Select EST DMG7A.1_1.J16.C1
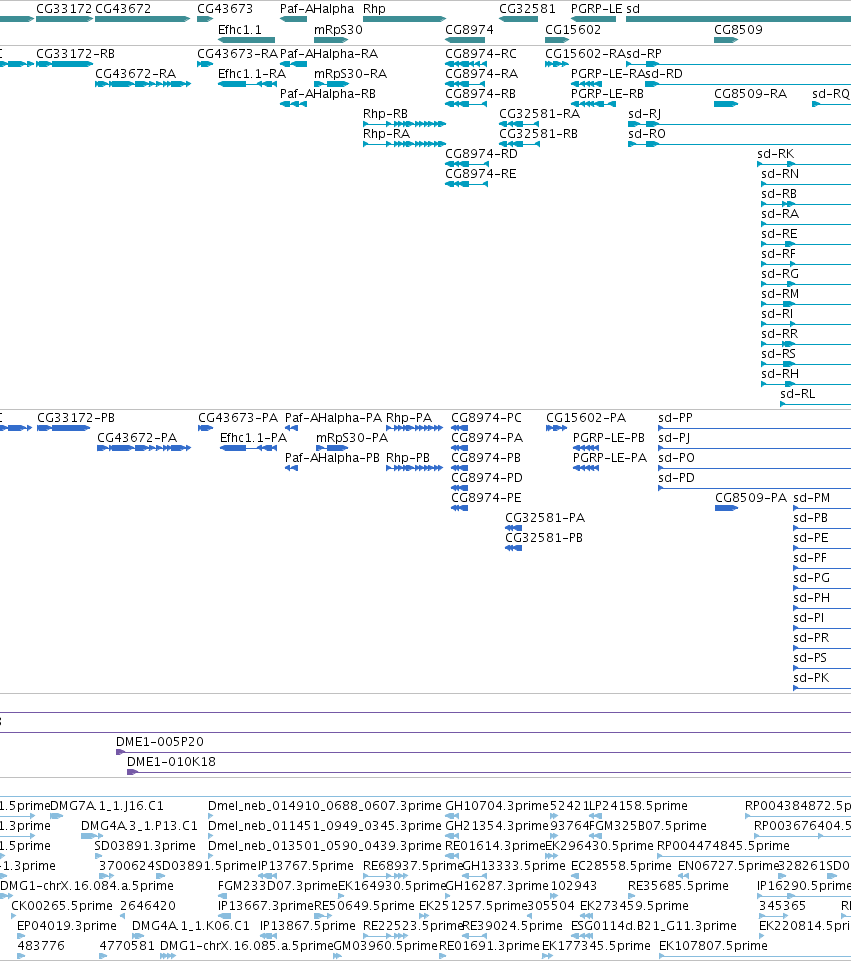 107,806
